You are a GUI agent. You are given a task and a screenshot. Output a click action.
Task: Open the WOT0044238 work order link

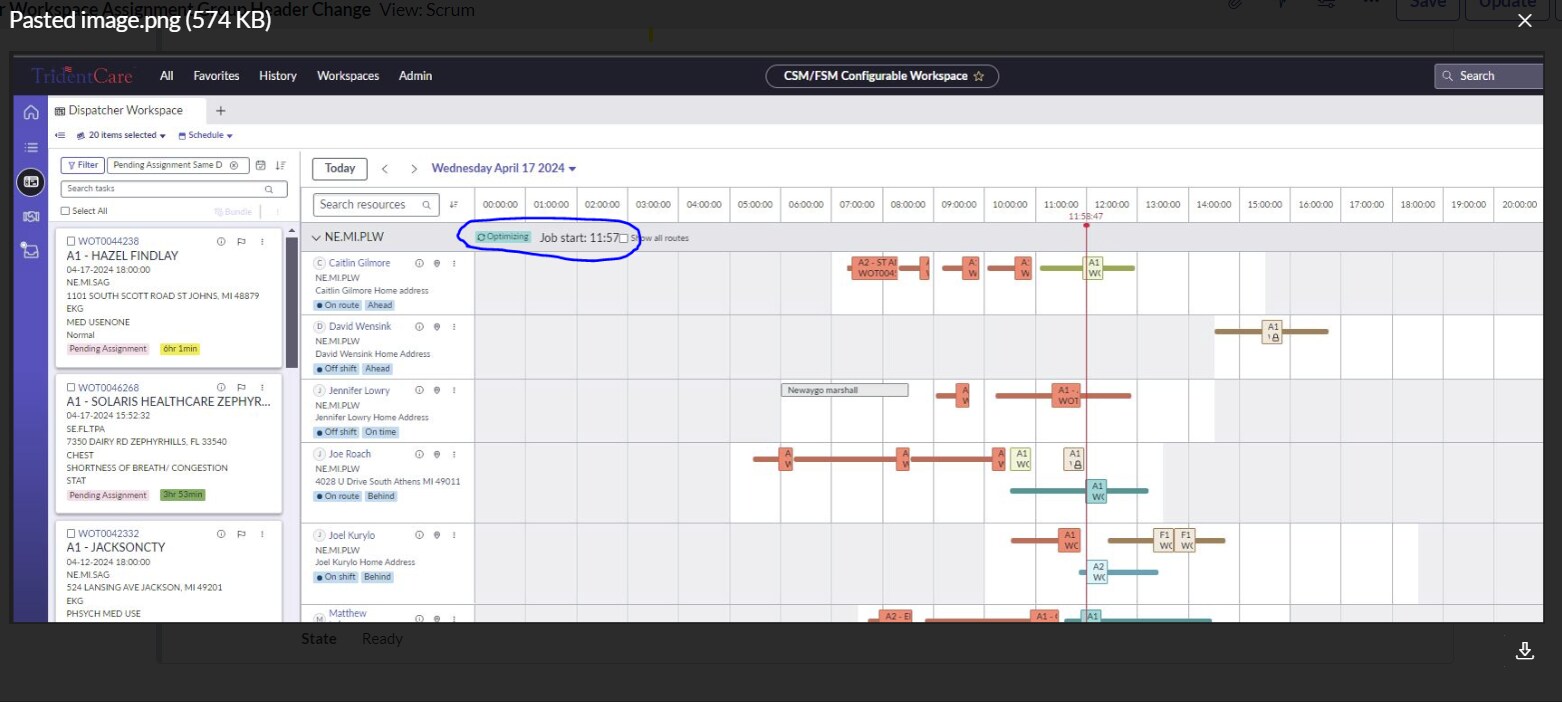109,241
